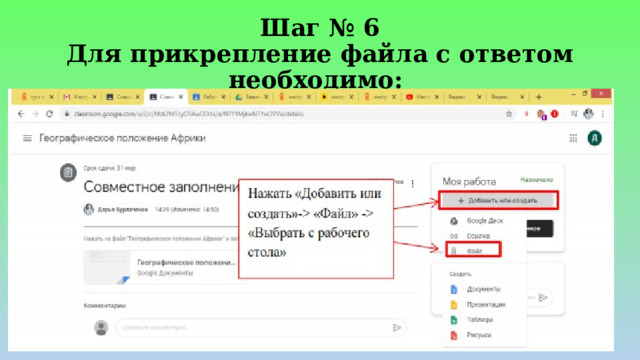Click the 'Добавить или создать' button
This screenshot has width=640, height=360.
(498, 200)
